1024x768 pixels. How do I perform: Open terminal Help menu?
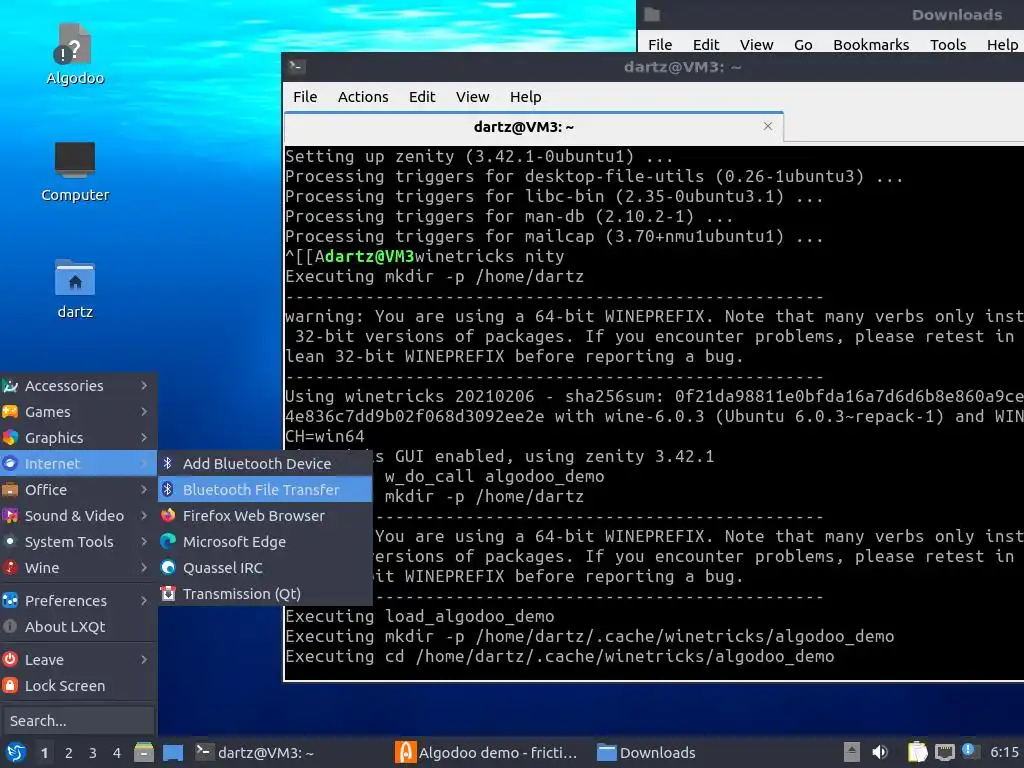pos(526,97)
